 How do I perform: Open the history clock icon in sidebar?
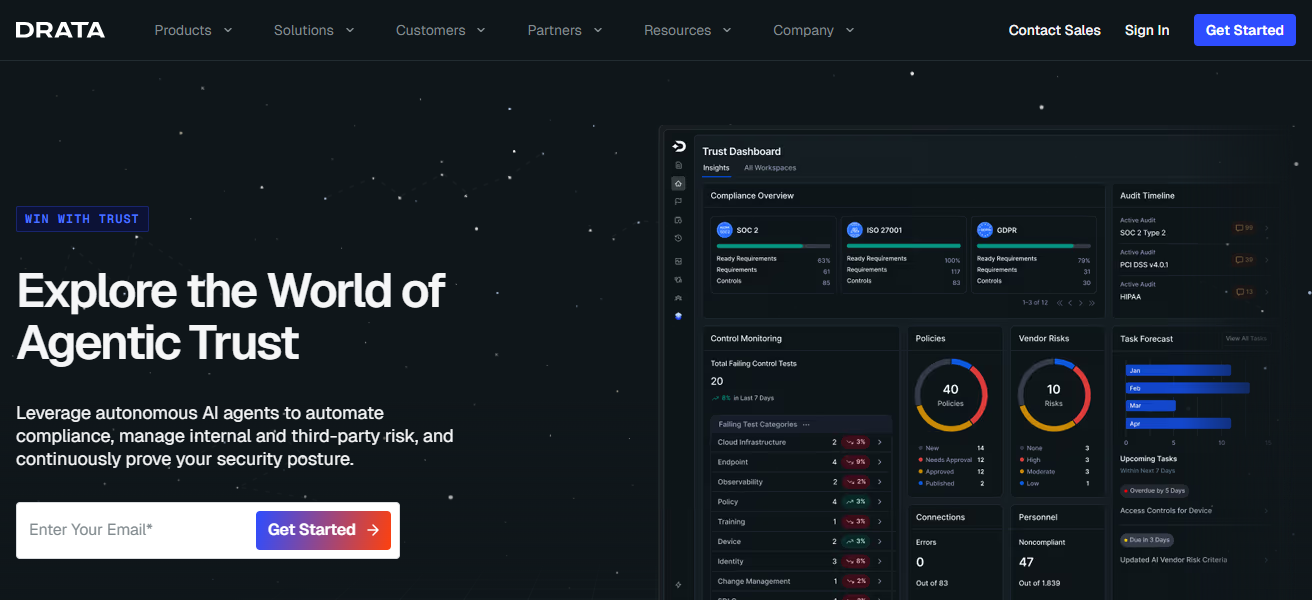click(x=678, y=238)
